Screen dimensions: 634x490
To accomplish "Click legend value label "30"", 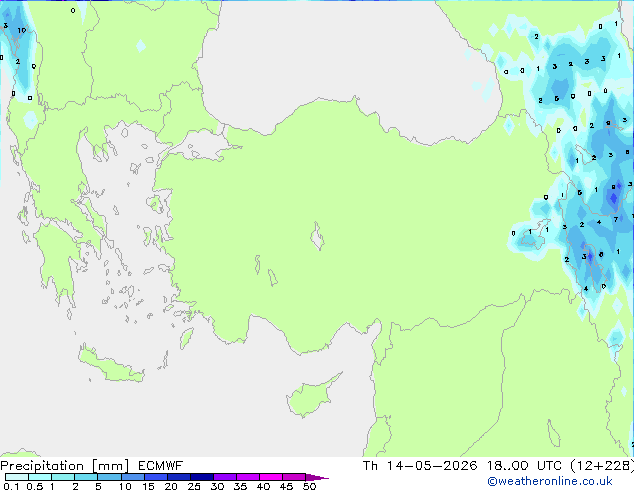I will pyautogui.click(x=217, y=486).
